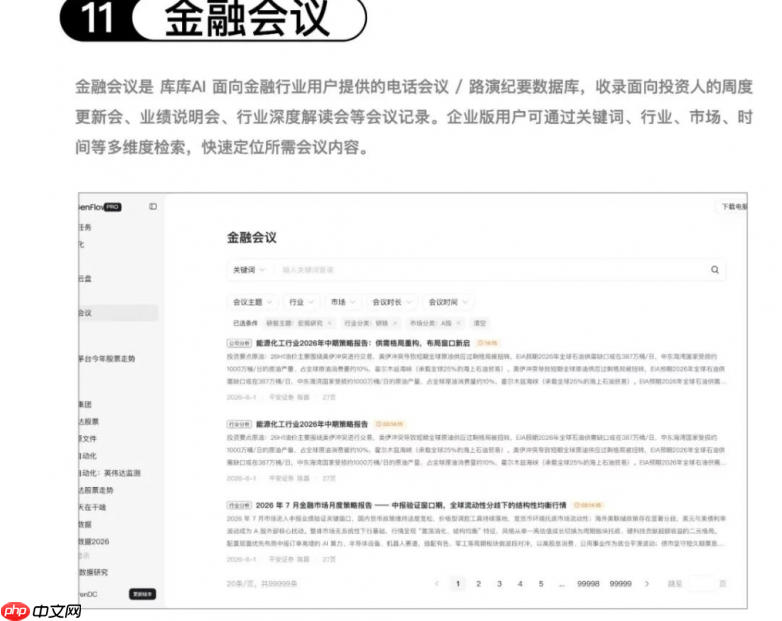Click duration badge of first meeting result
This screenshot has width=782, height=621.
click(488, 343)
